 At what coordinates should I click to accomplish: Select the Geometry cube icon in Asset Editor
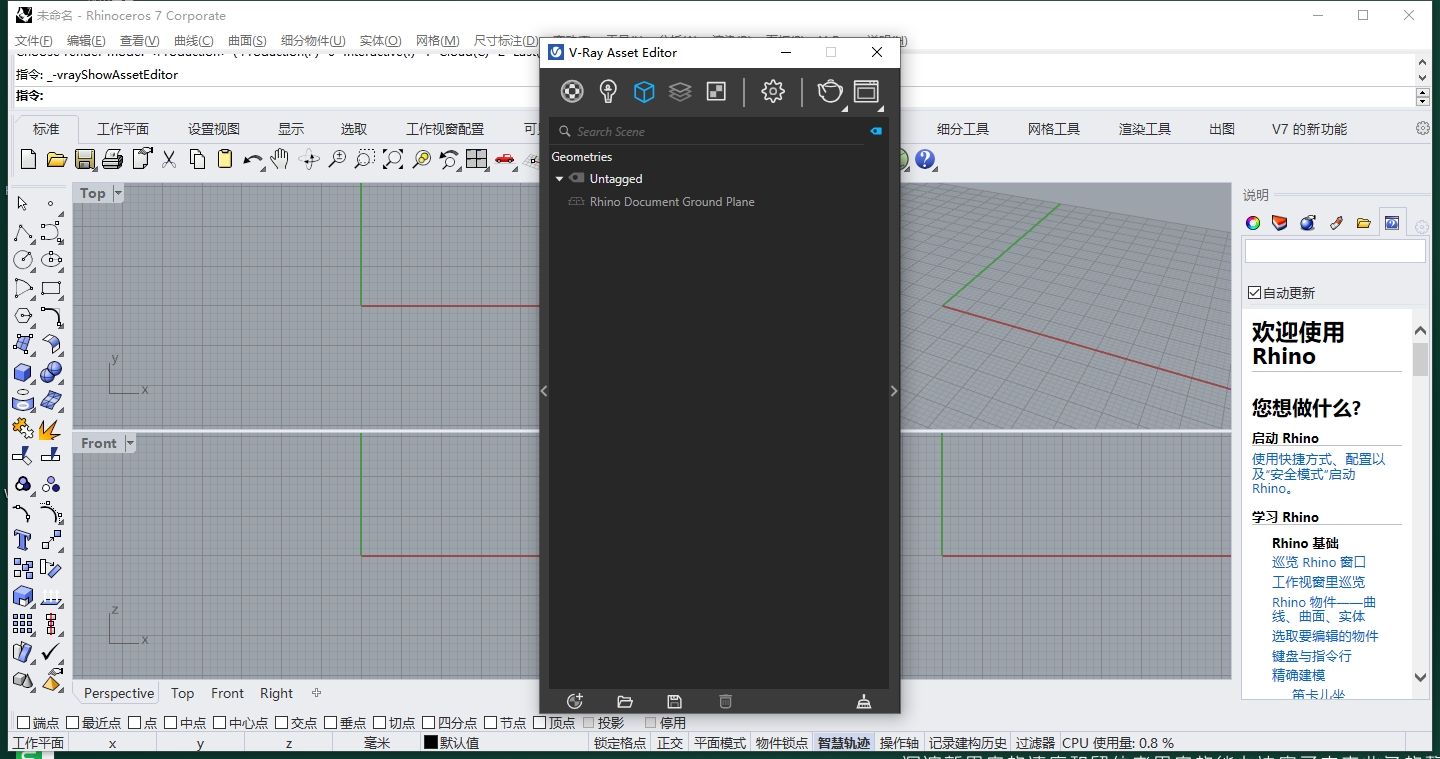[x=644, y=92]
